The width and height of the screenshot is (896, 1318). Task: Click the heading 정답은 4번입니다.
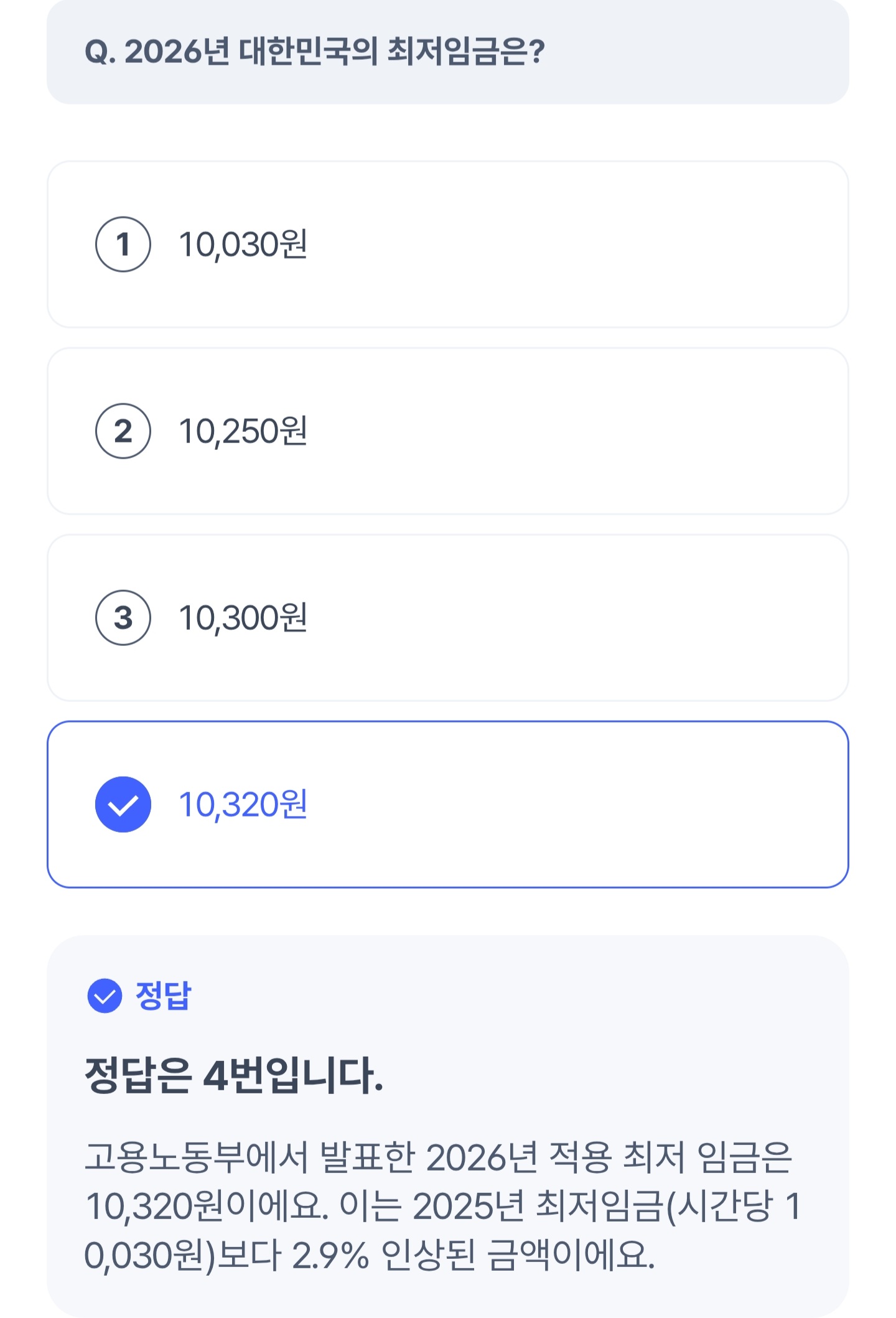(234, 1075)
